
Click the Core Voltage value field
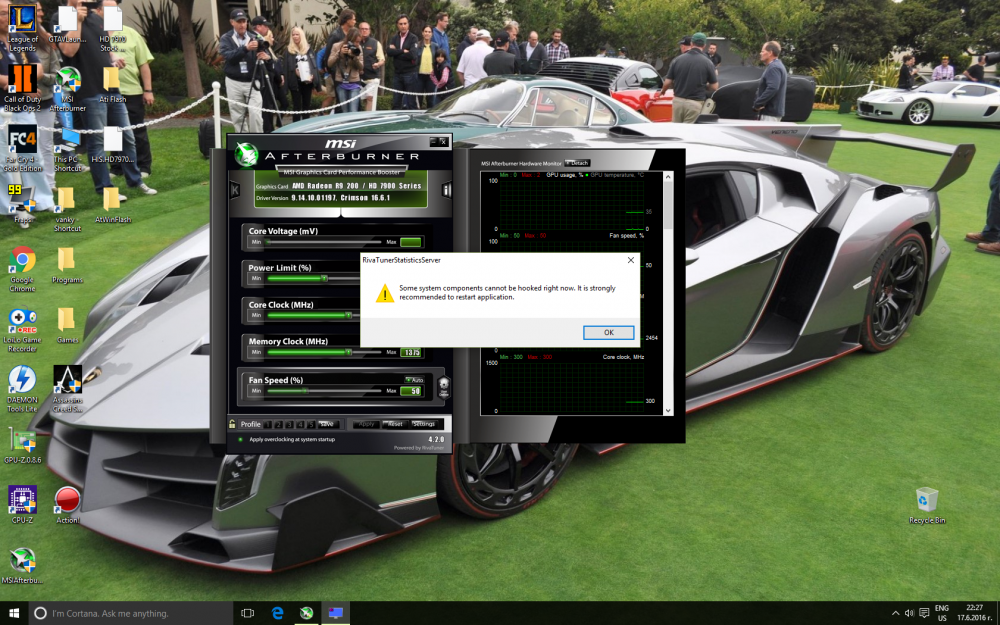point(411,242)
